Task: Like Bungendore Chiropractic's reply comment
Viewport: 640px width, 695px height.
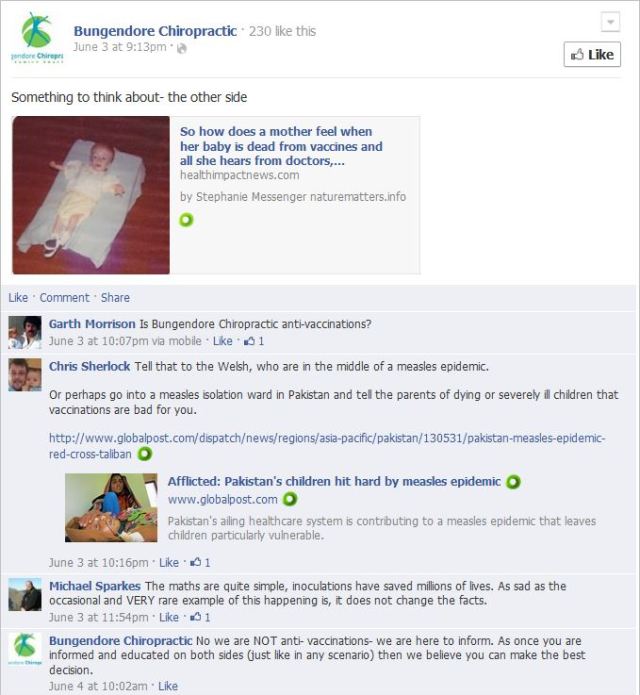Action: tap(168, 686)
